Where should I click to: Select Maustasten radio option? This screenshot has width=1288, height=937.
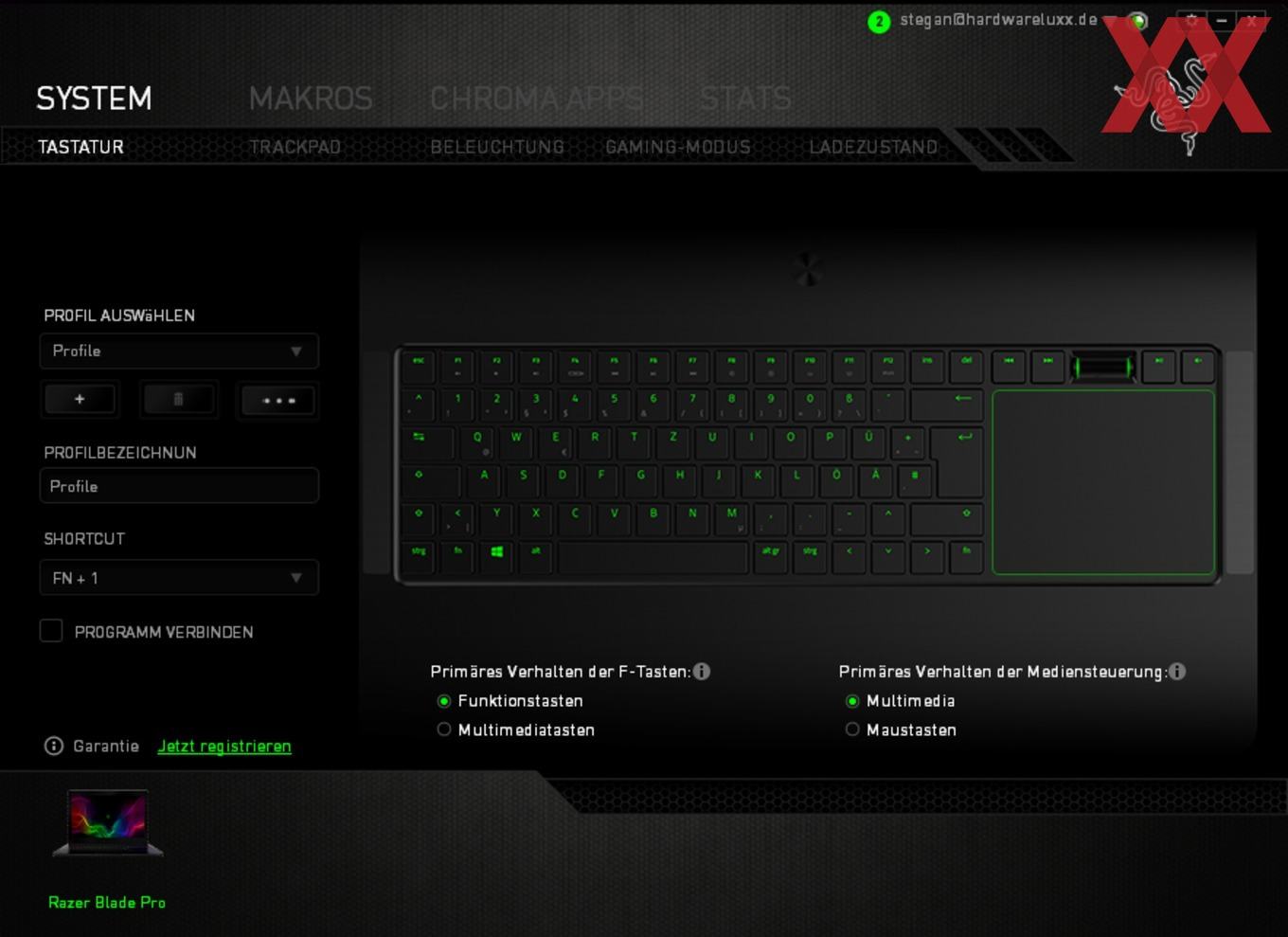[x=852, y=730]
